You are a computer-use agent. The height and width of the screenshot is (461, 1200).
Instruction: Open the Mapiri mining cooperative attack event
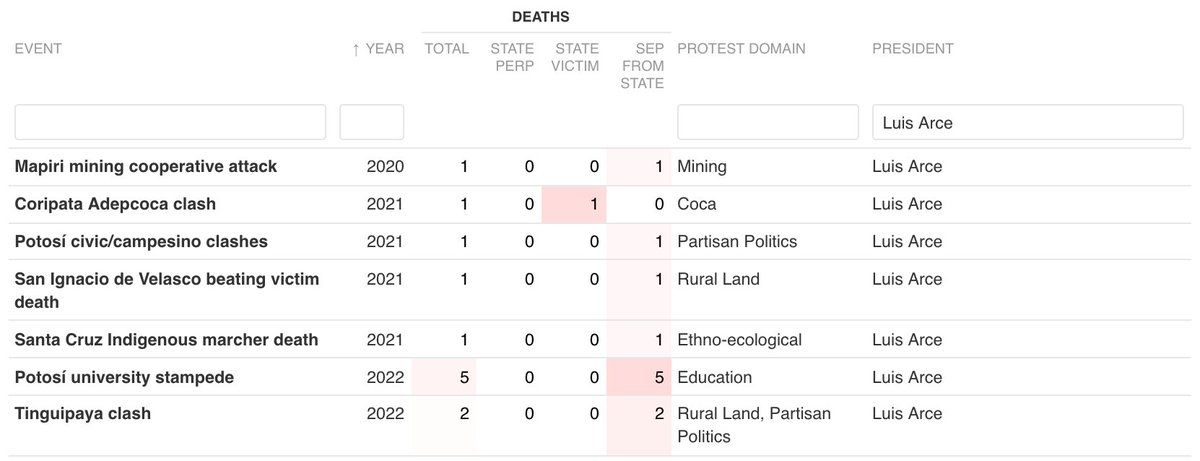coord(146,167)
